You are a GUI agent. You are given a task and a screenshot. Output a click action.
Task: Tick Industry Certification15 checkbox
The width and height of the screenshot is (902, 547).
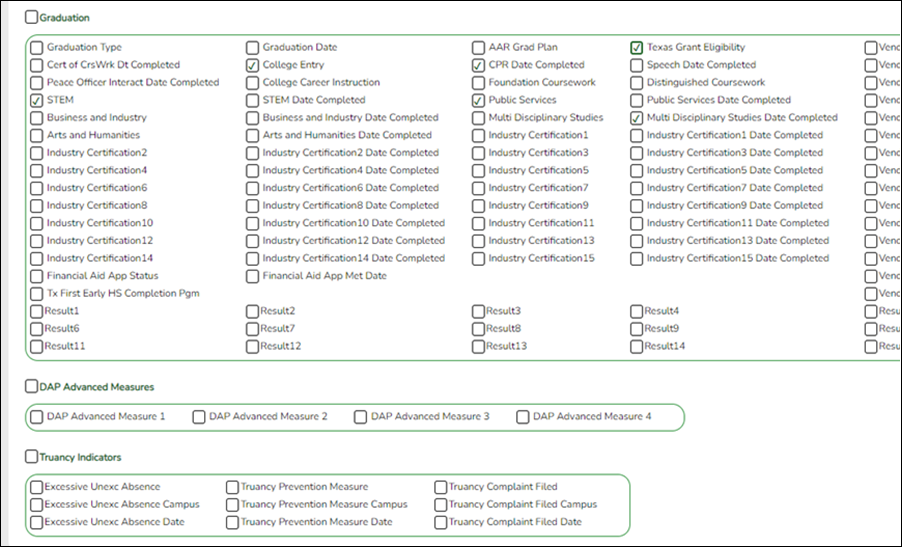(479, 259)
